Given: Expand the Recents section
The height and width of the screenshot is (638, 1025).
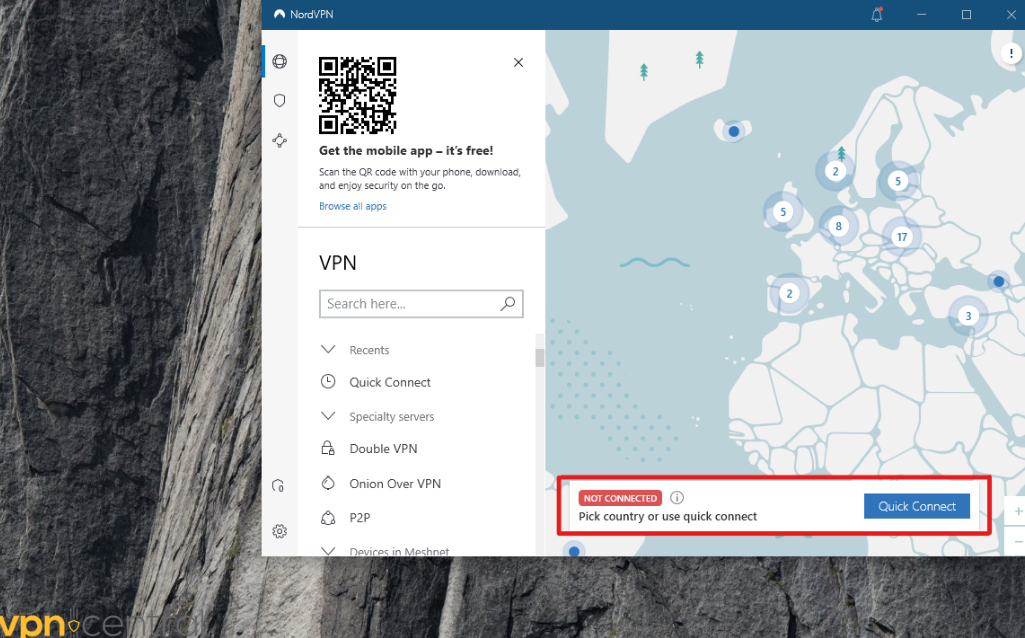Looking at the screenshot, I should coord(329,349).
